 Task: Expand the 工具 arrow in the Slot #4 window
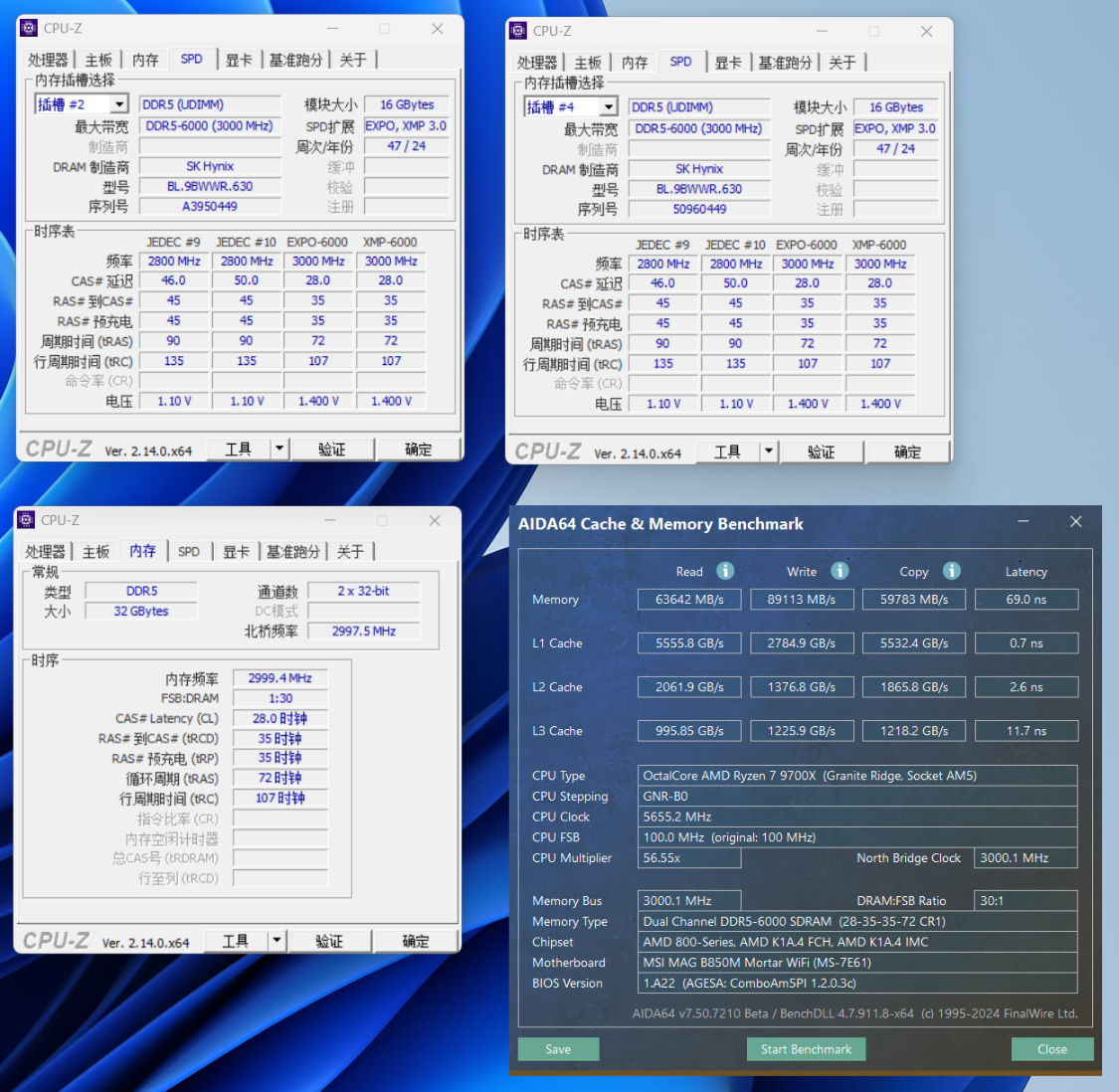pyautogui.click(x=769, y=452)
